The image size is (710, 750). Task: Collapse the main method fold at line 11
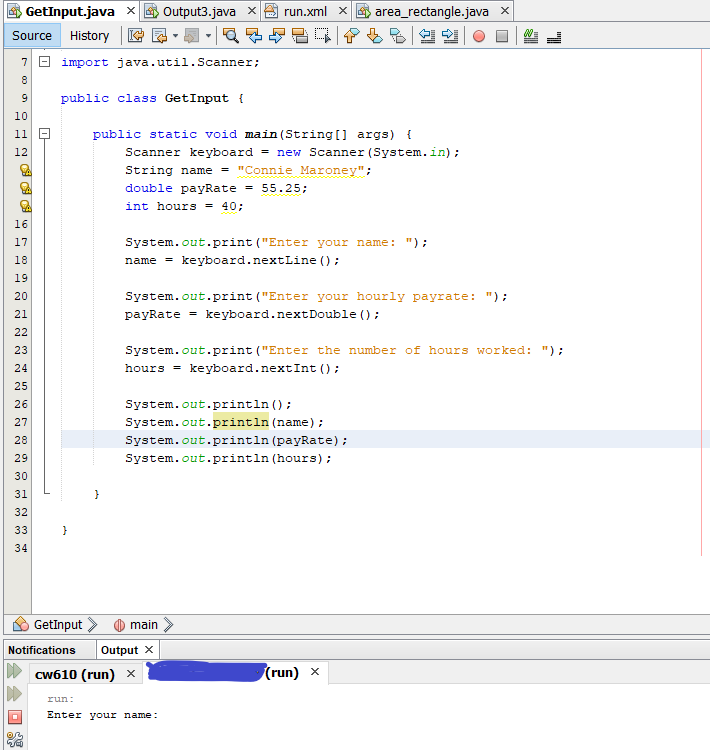pyautogui.click(x=44, y=133)
